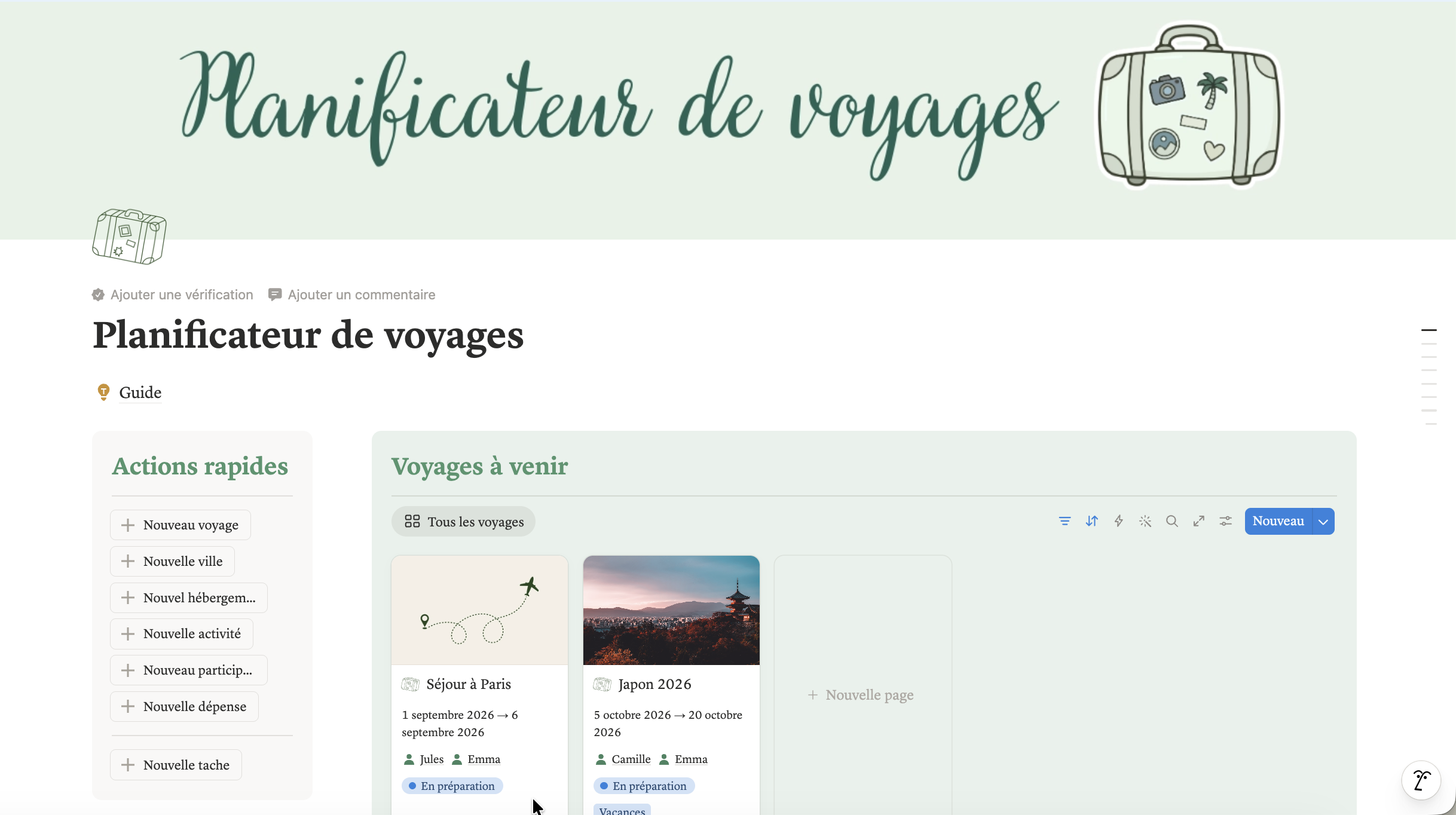Click the Nouvelle page placeholder card
The width and height of the screenshot is (1456, 815).
coord(863,695)
